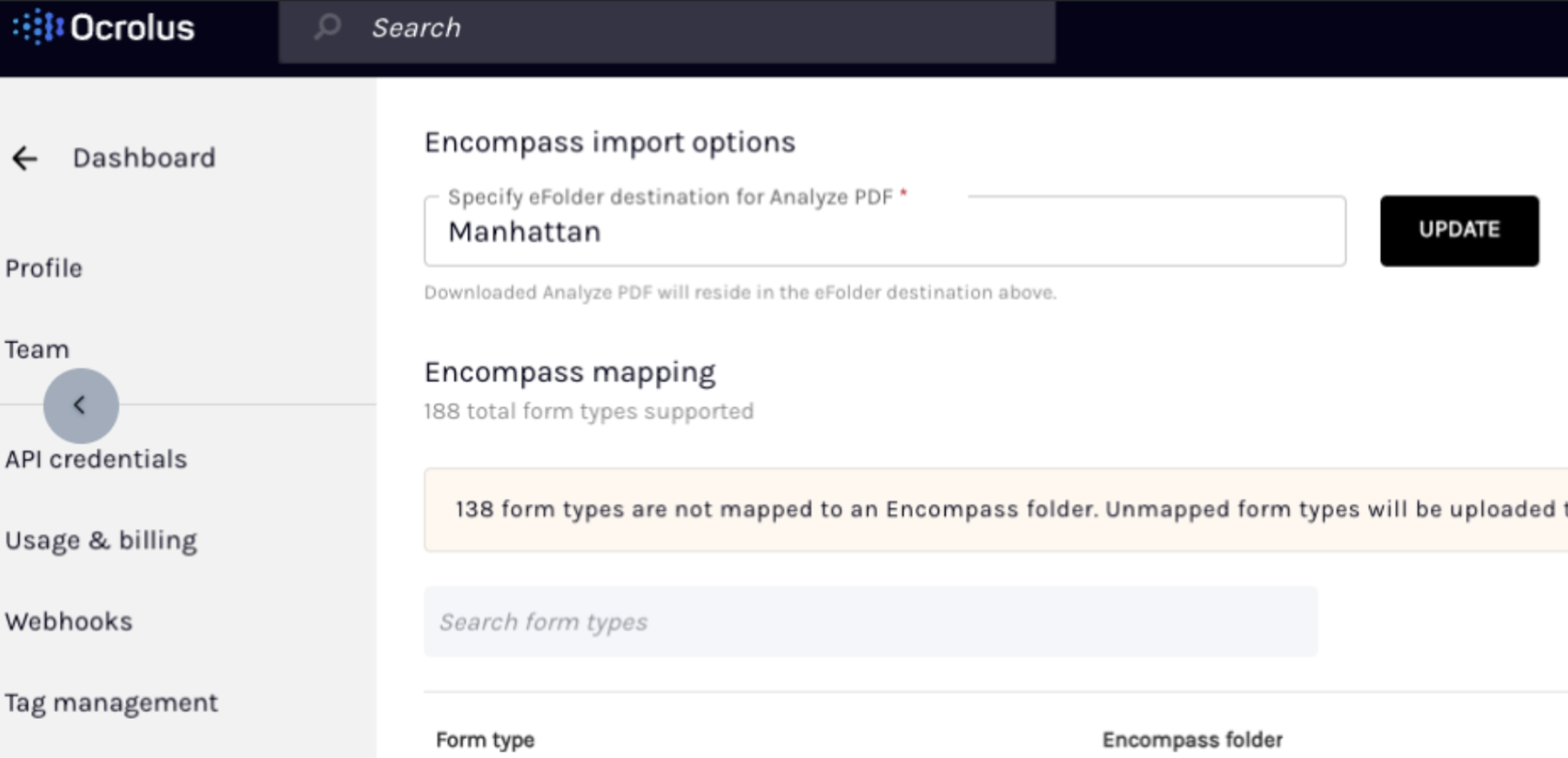
Task: Click the Form type column header
Action: (x=485, y=740)
